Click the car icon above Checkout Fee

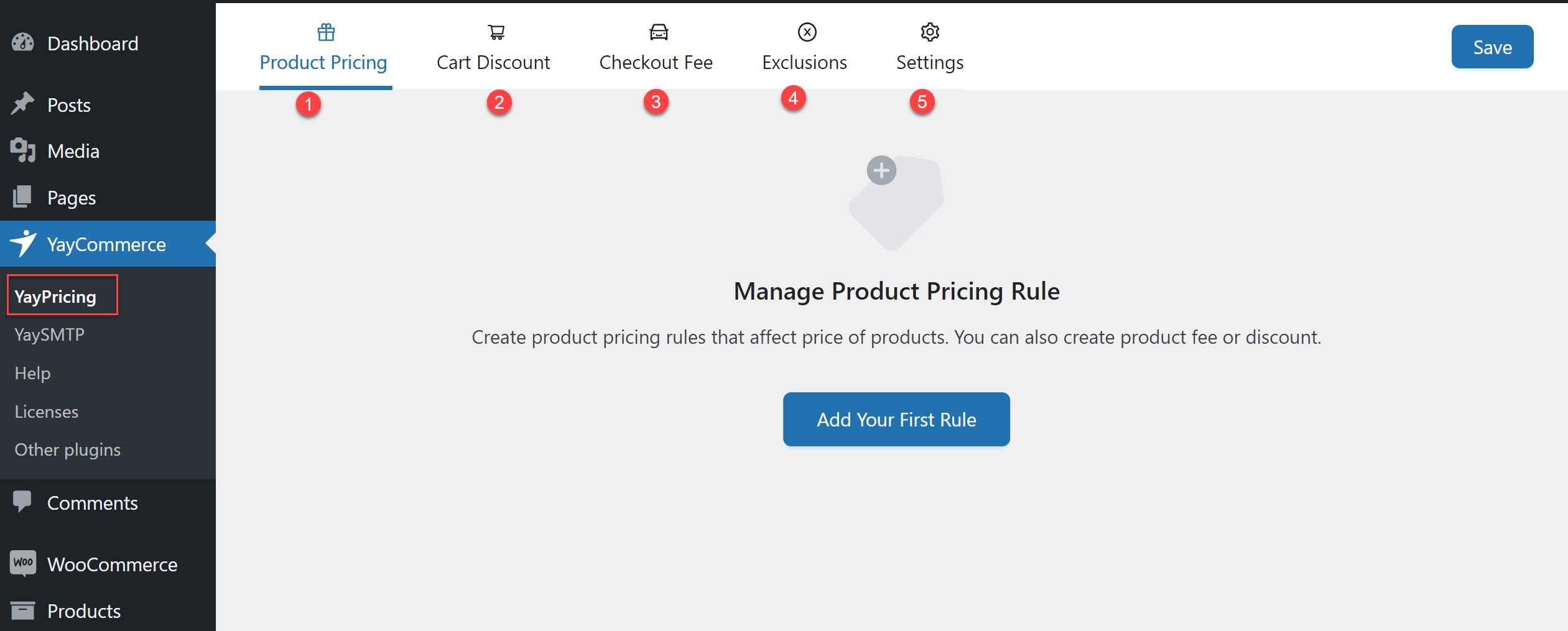[659, 32]
